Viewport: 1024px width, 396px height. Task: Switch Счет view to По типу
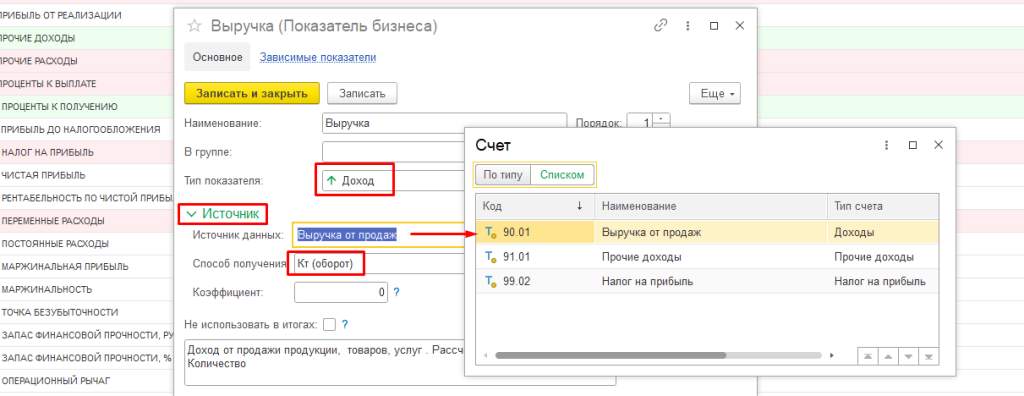(502, 174)
